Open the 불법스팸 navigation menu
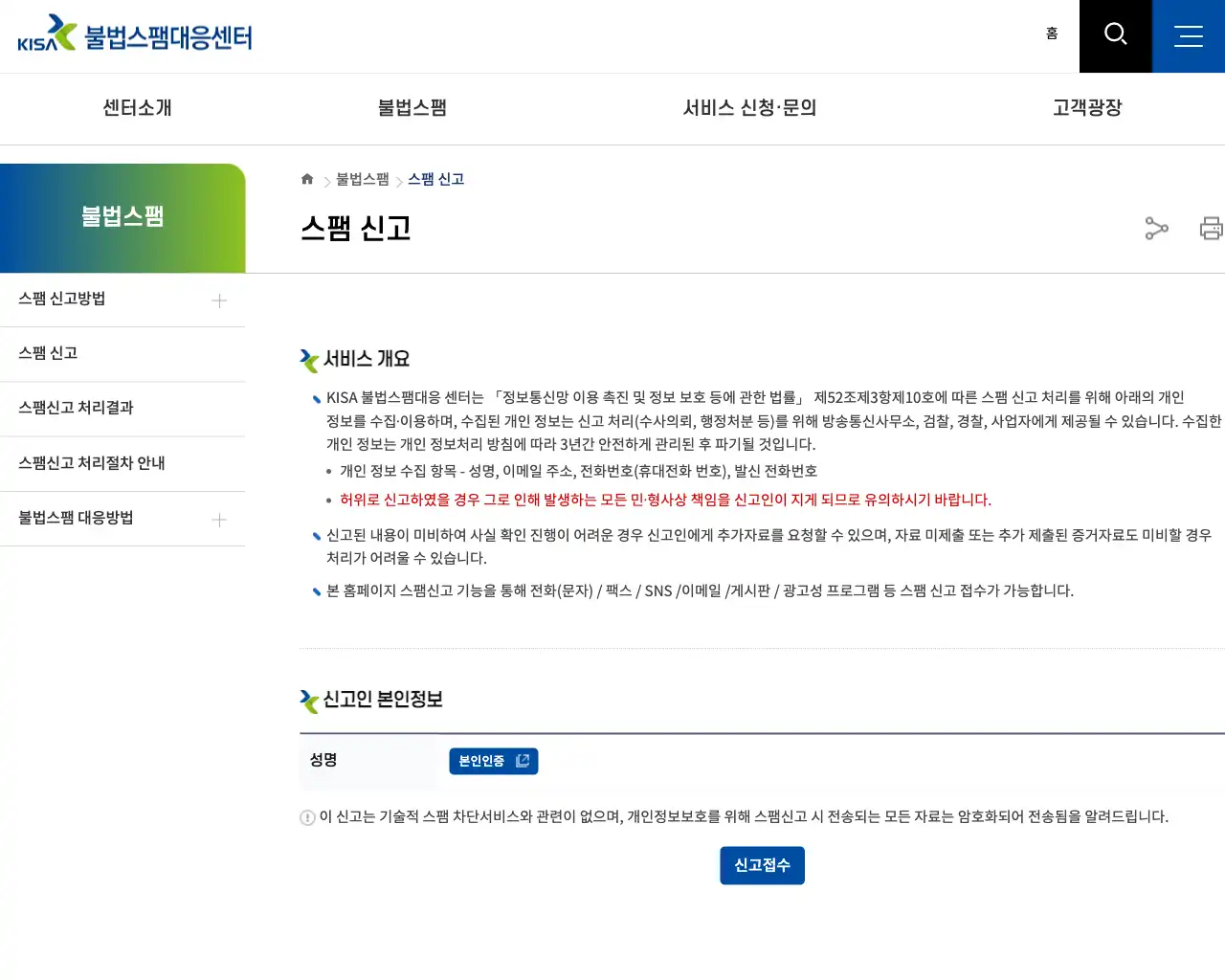Image resolution: width=1225 pixels, height=980 pixels. (x=412, y=108)
